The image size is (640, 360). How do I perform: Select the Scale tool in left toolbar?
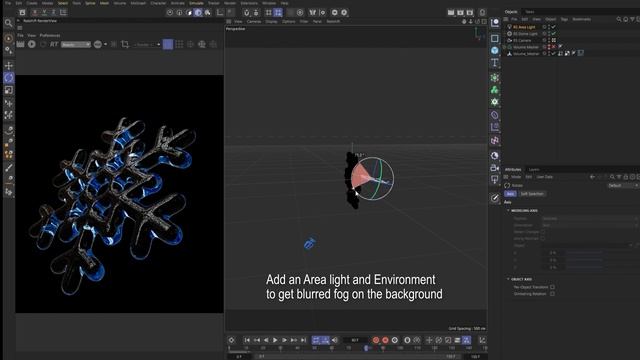9,90
